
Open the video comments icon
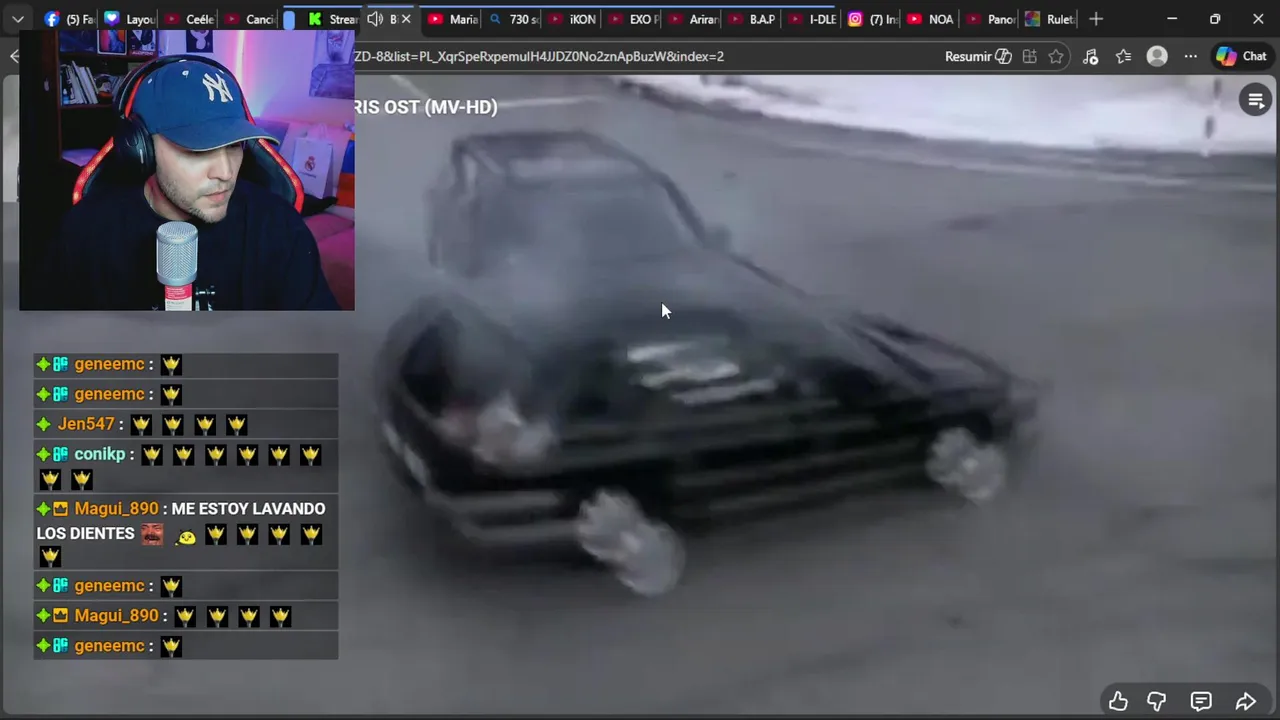(1201, 701)
